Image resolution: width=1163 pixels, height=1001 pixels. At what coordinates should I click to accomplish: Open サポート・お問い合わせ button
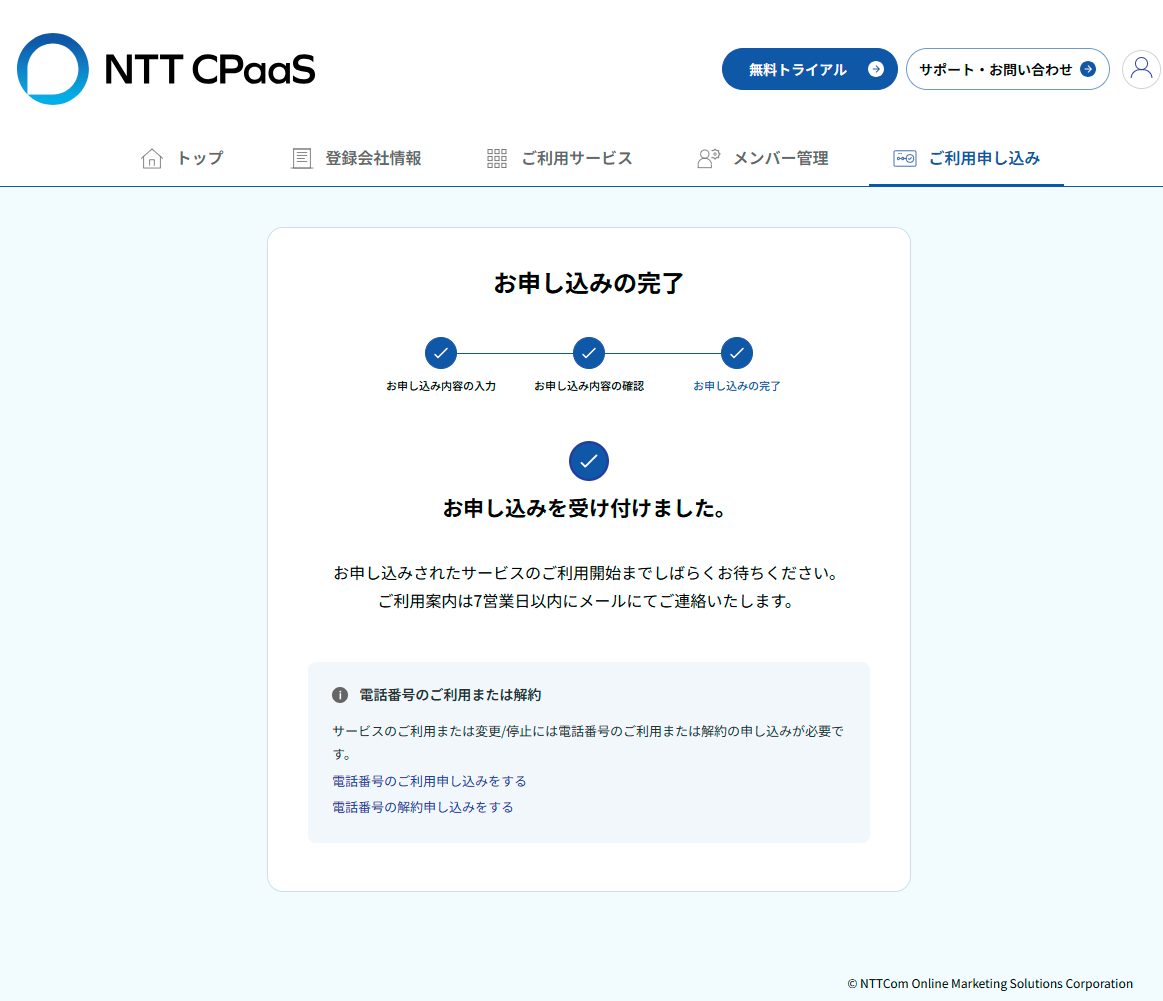click(x=1007, y=70)
